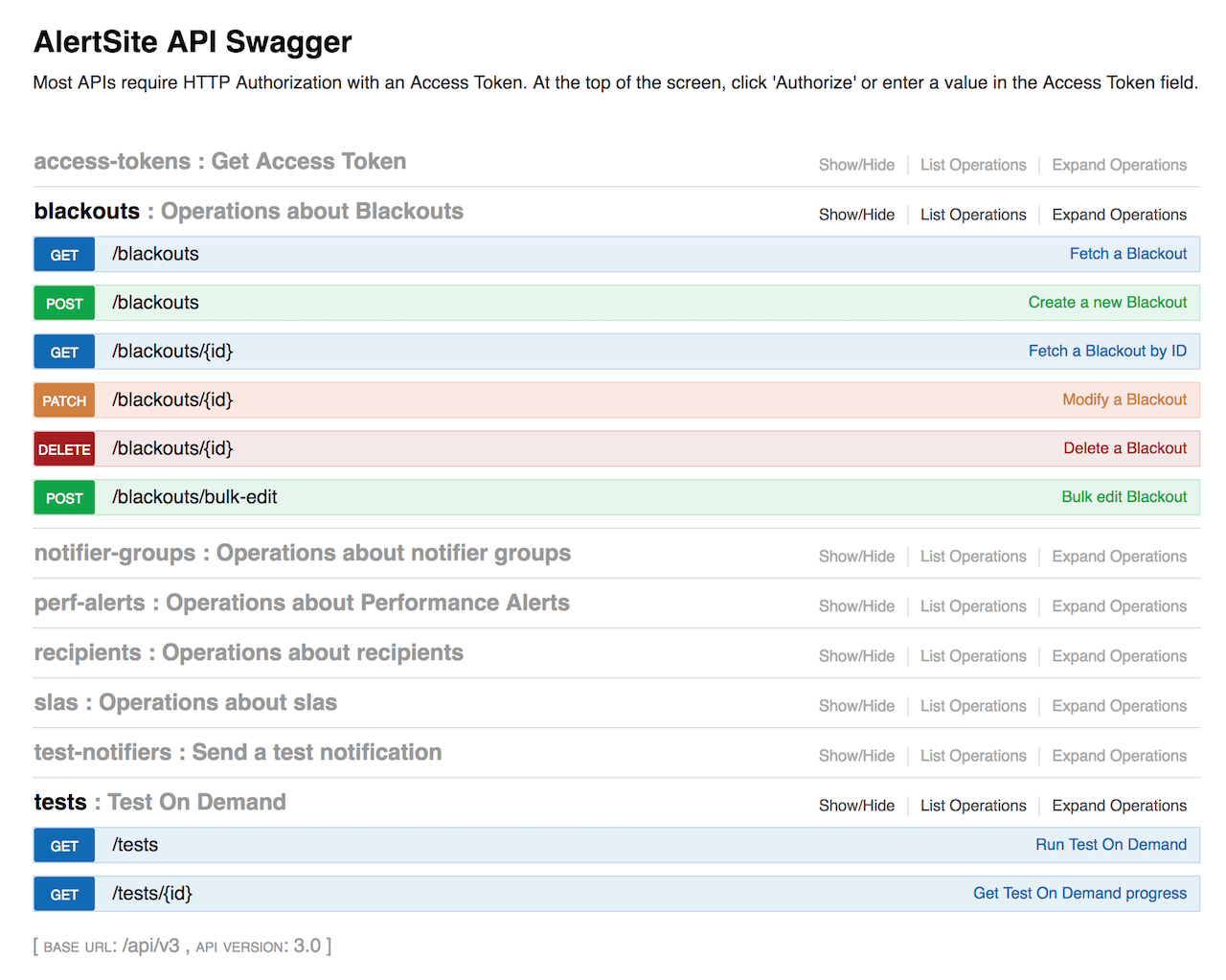This screenshot has height=980, width=1226.
Task: List Operations for test-notifiers section
Action: tap(973, 756)
